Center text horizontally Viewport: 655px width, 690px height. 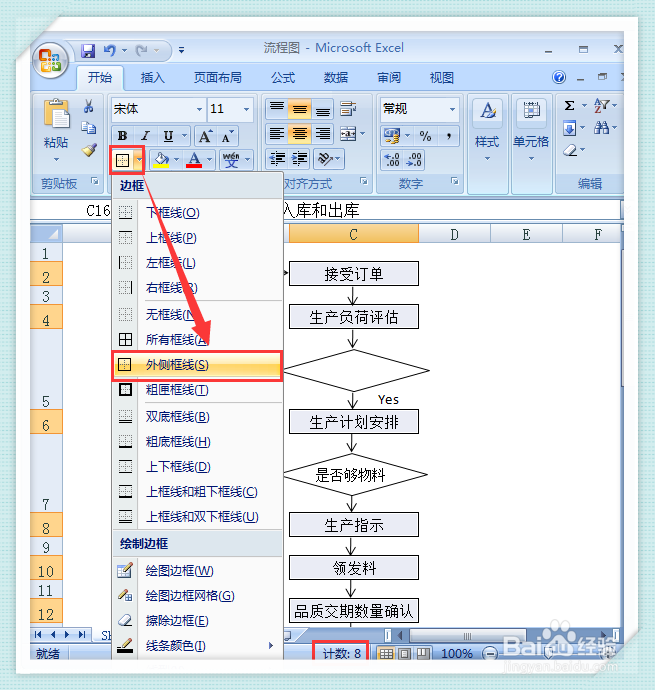click(x=300, y=134)
